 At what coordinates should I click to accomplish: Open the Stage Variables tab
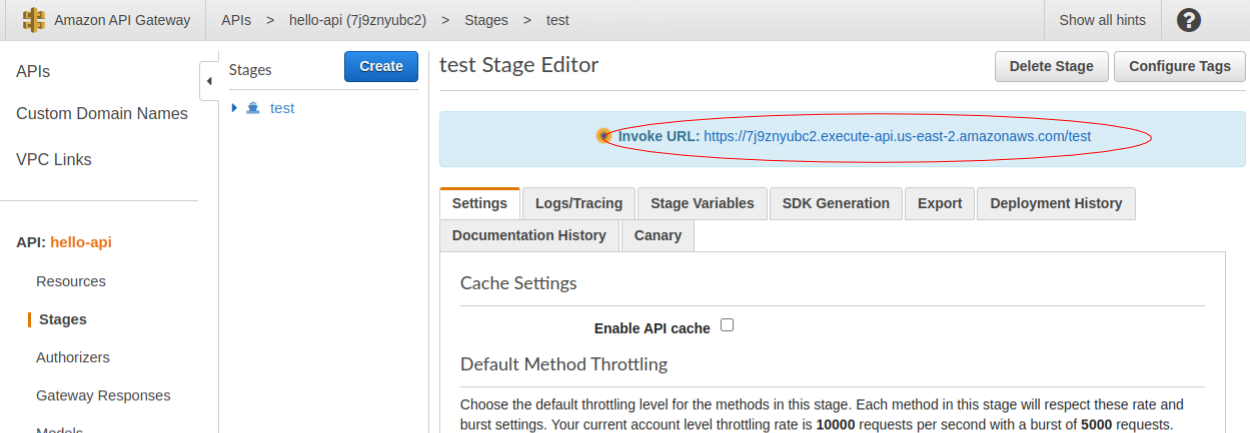pos(702,203)
